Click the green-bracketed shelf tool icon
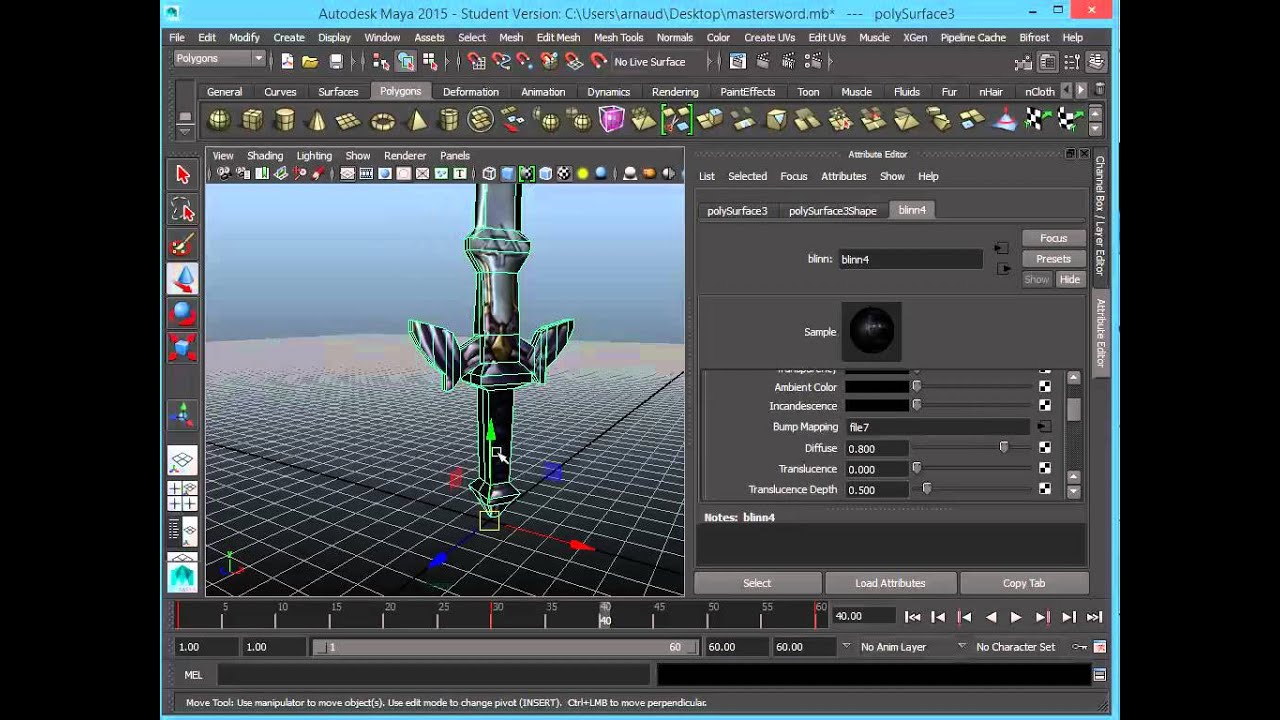1280x720 pixels. [x=677, y=121]
